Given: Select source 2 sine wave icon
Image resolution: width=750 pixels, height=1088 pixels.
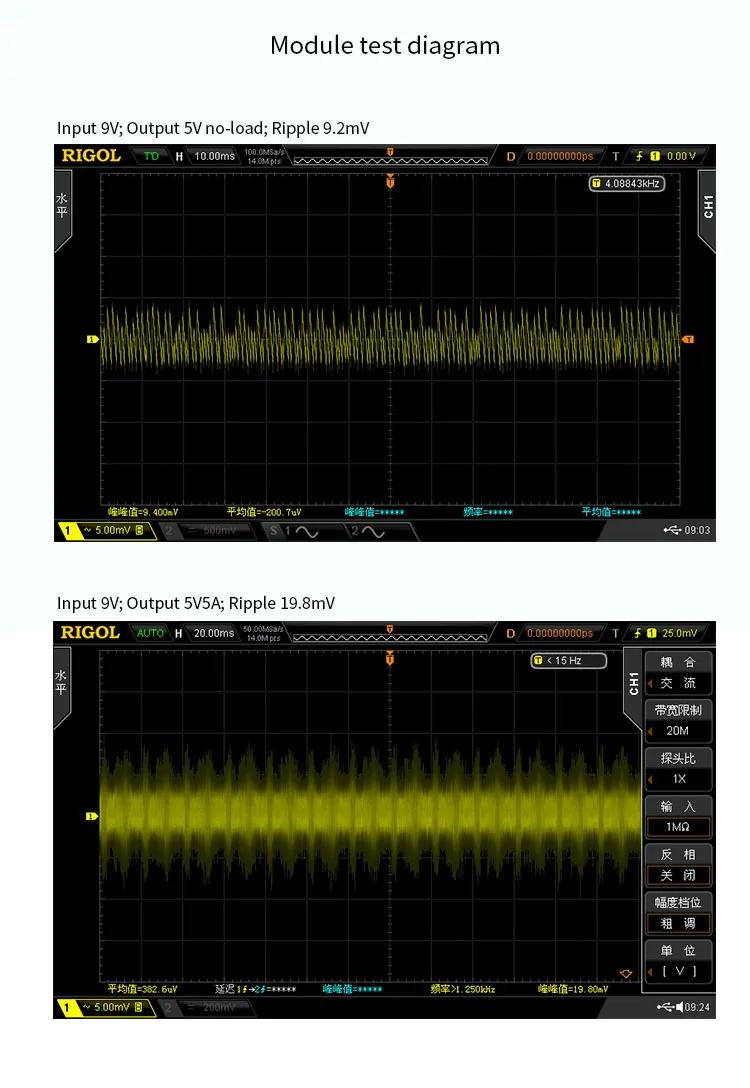Looking at the screenshot, I should coord(372,531).
